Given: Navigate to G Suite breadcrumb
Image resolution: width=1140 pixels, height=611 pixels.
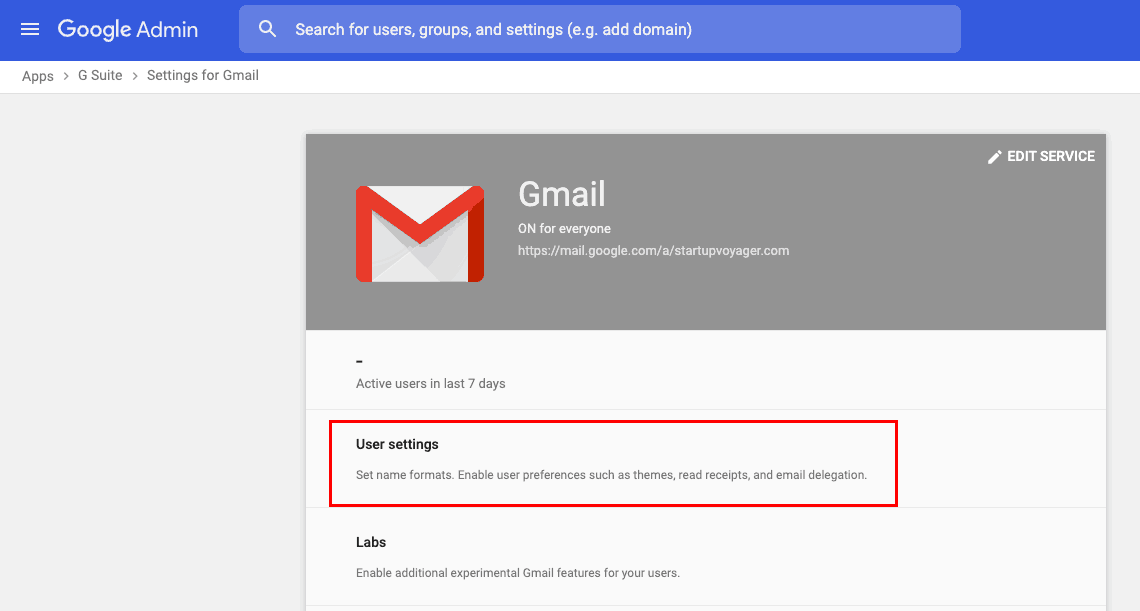Looking at the screenshot, I should pos(100,76).
